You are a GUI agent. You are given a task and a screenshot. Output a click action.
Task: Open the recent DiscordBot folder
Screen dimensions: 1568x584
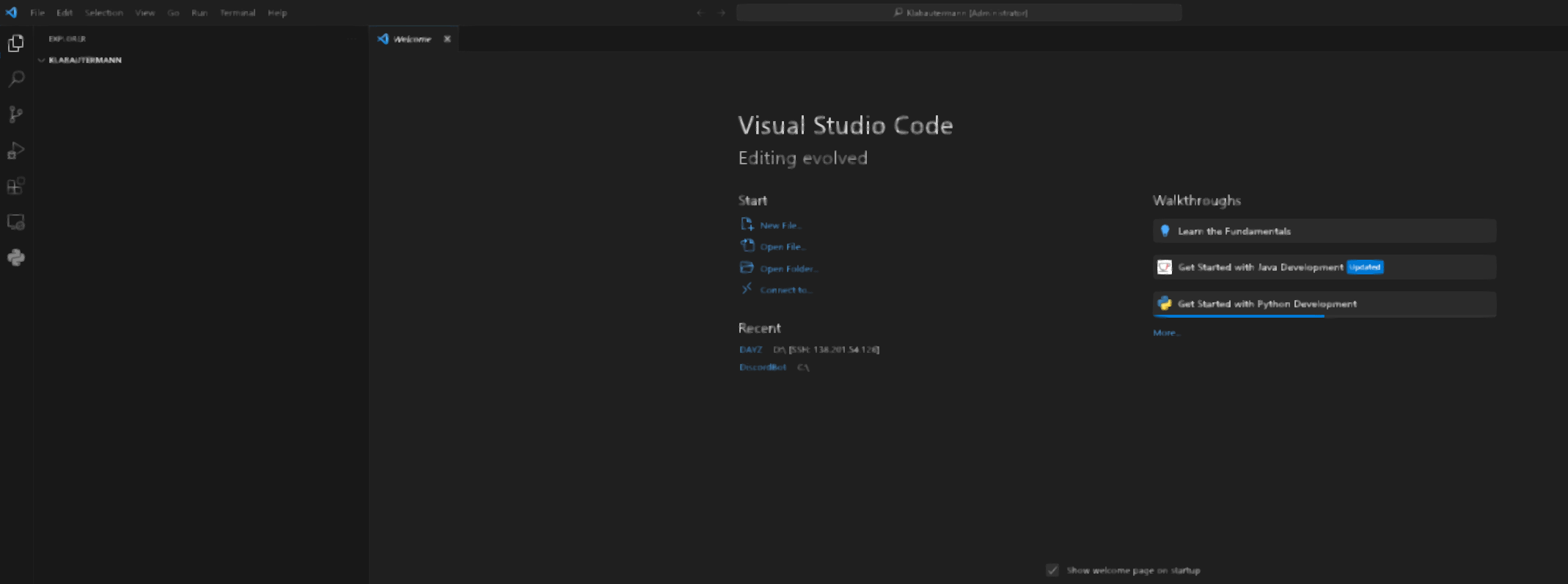(x=763, y=367)
